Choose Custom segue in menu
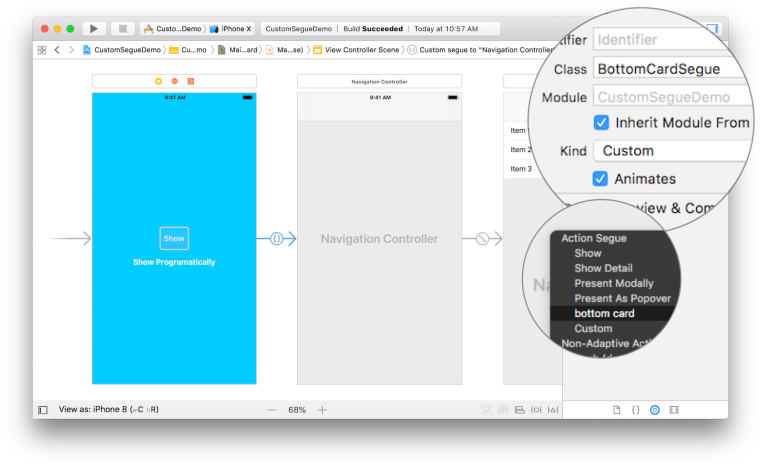Viewport: 768px width, 468px height. point(594,329)
